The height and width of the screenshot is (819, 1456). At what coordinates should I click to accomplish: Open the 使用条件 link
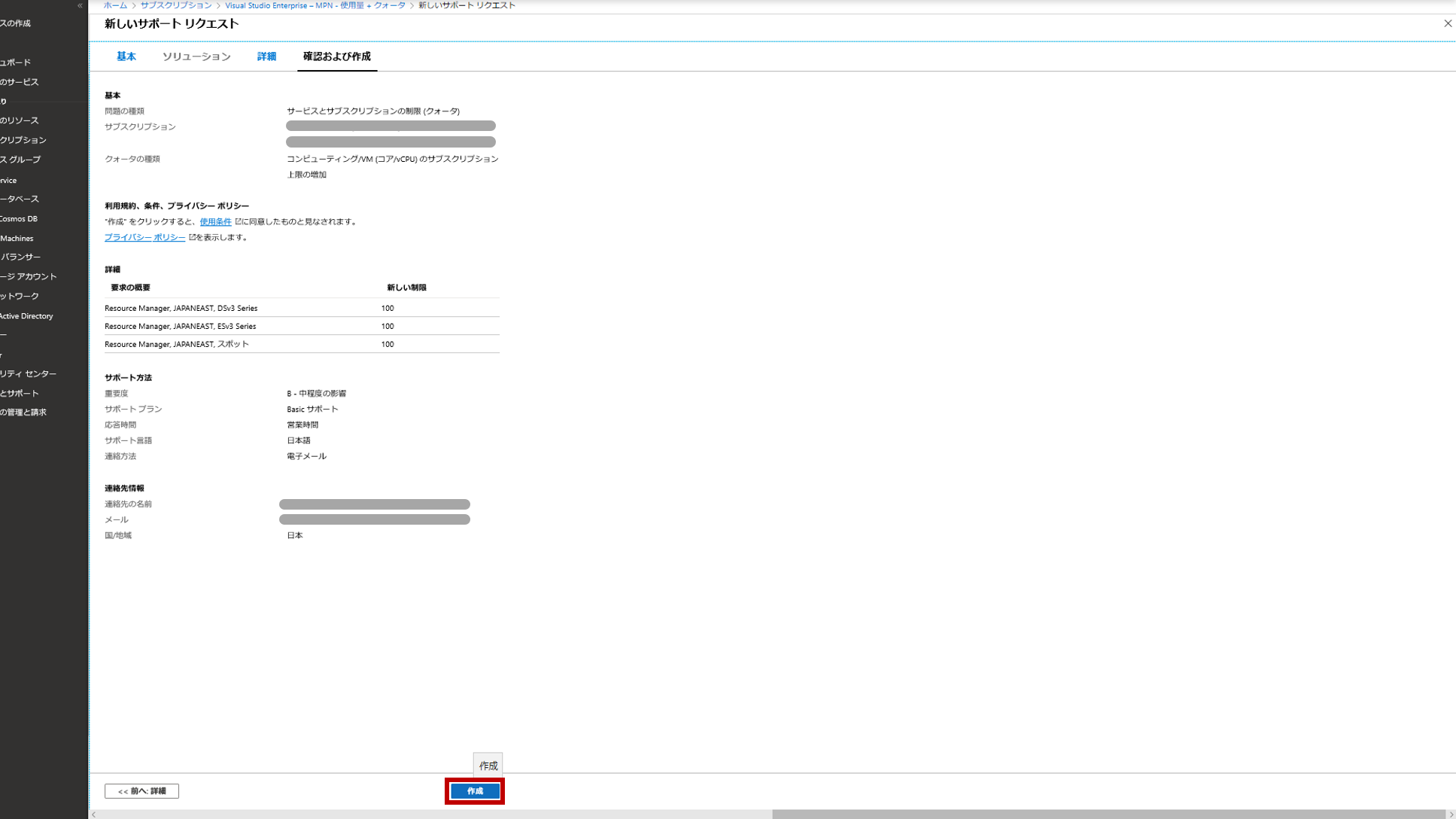pos(215,221)
